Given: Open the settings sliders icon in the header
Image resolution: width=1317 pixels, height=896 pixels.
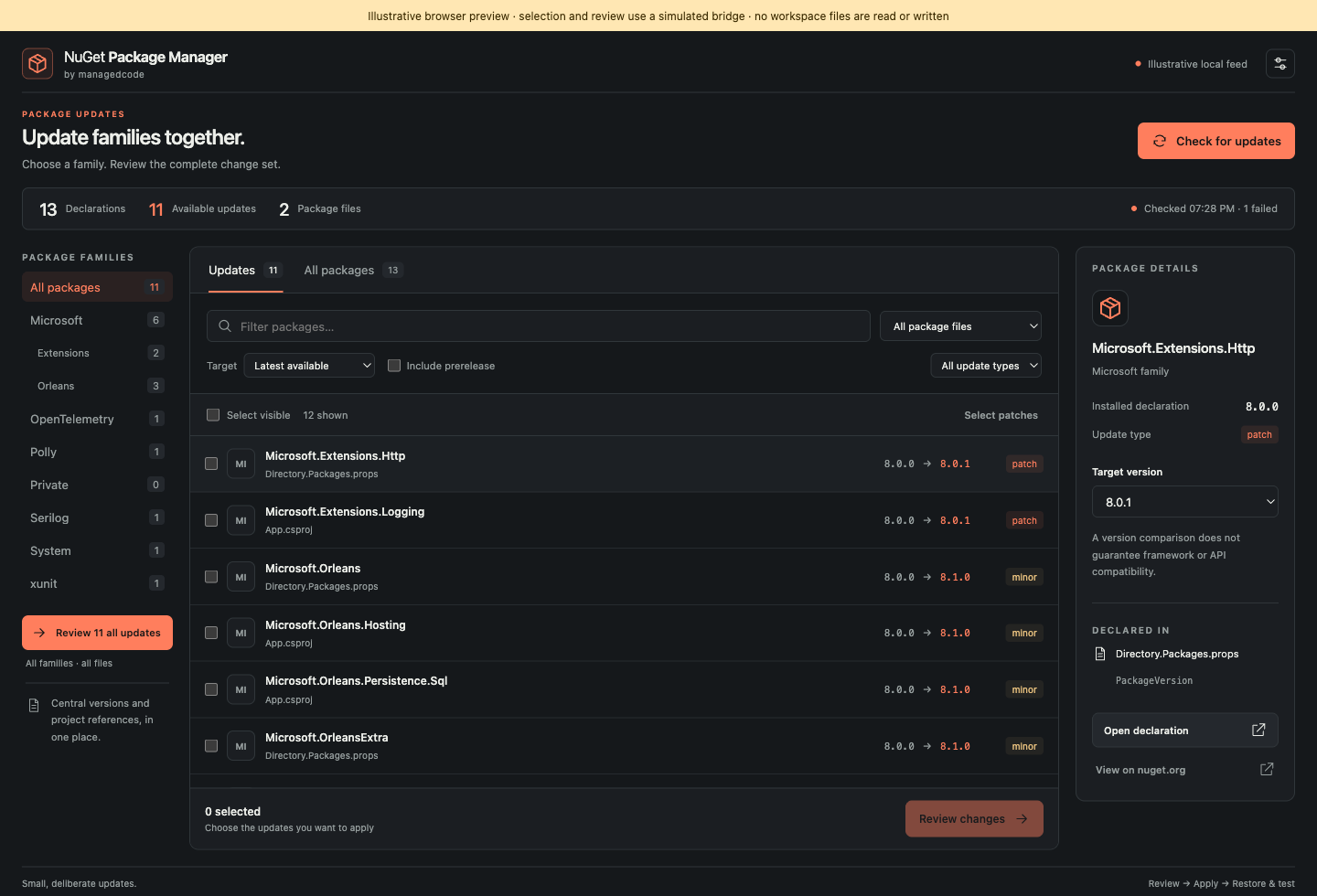Looking at the screenshot, I should pos(1280,64).
